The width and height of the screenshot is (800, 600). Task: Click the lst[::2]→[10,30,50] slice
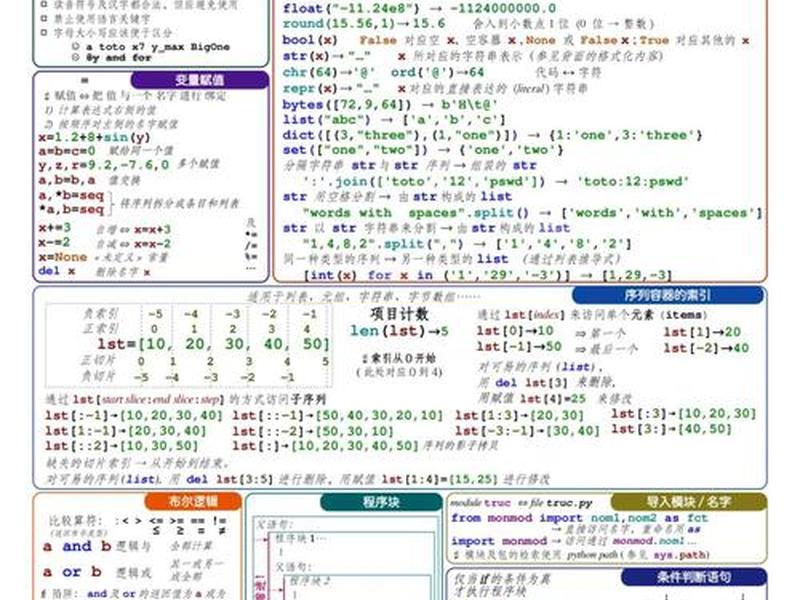point(121,445)
